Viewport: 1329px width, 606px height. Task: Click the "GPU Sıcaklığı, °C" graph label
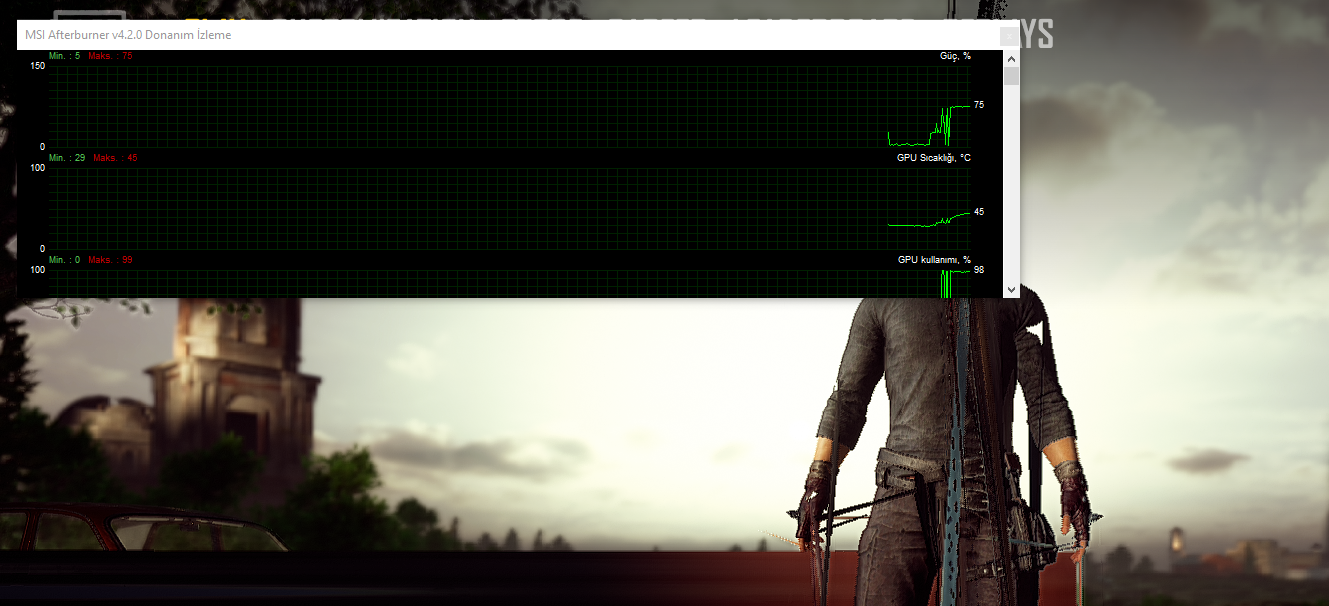pyautogui.click(x=934, y=158)
